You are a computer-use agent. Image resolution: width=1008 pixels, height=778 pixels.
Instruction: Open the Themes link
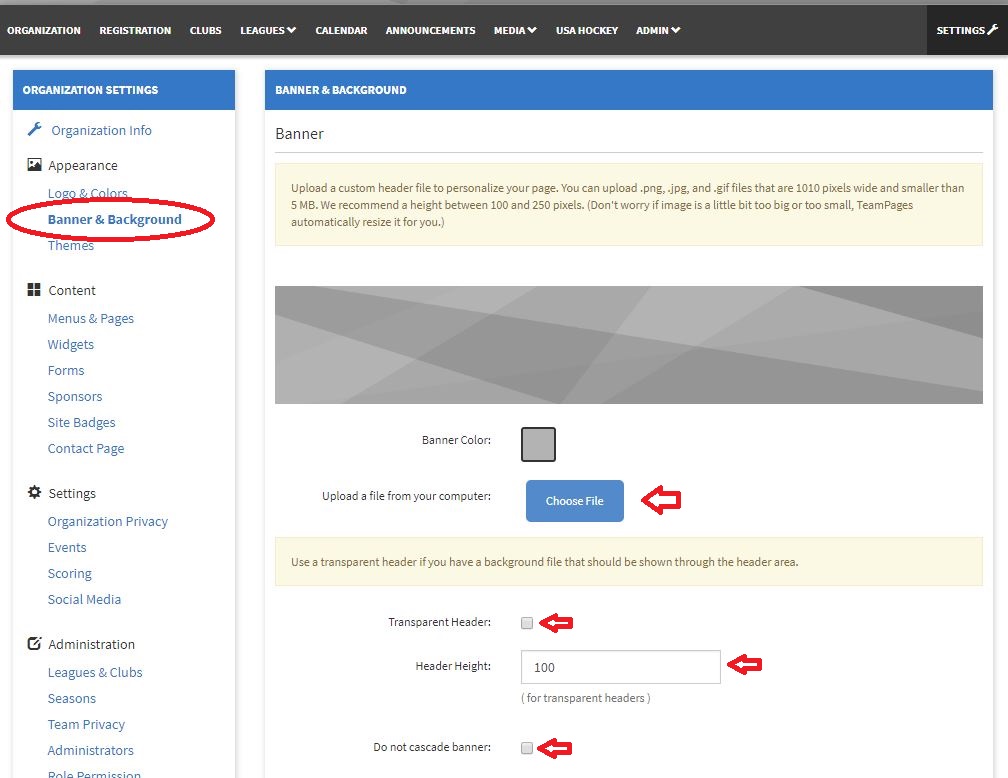click(71, 245)
